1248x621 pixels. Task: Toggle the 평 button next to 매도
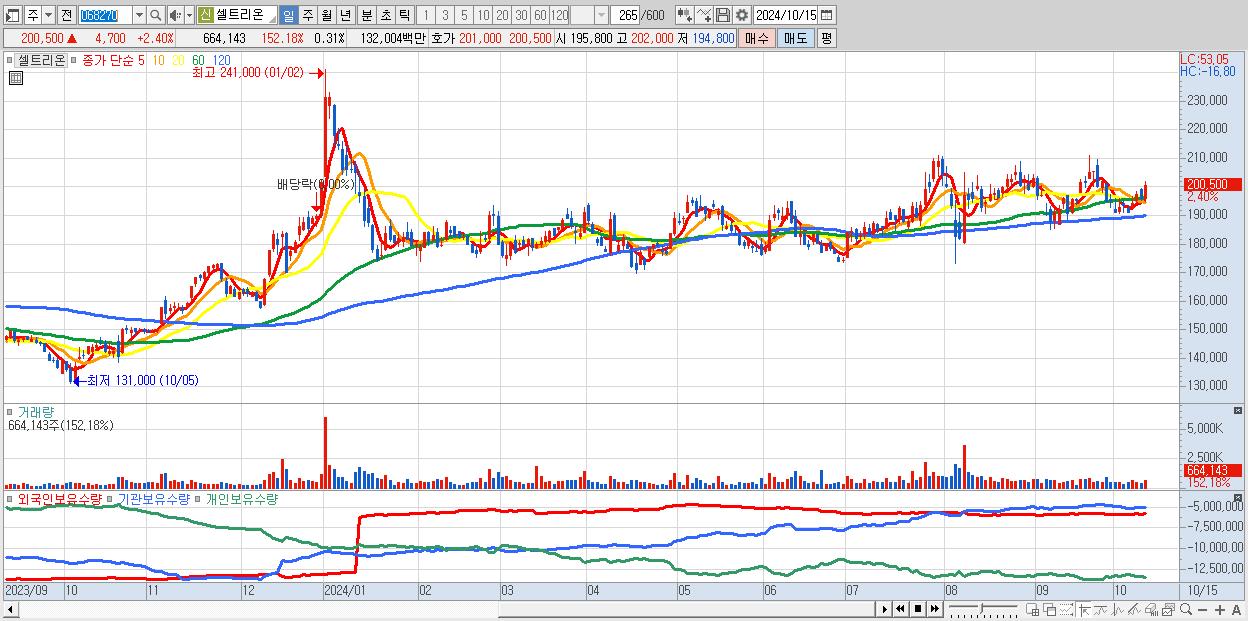[x=826, y=38]
